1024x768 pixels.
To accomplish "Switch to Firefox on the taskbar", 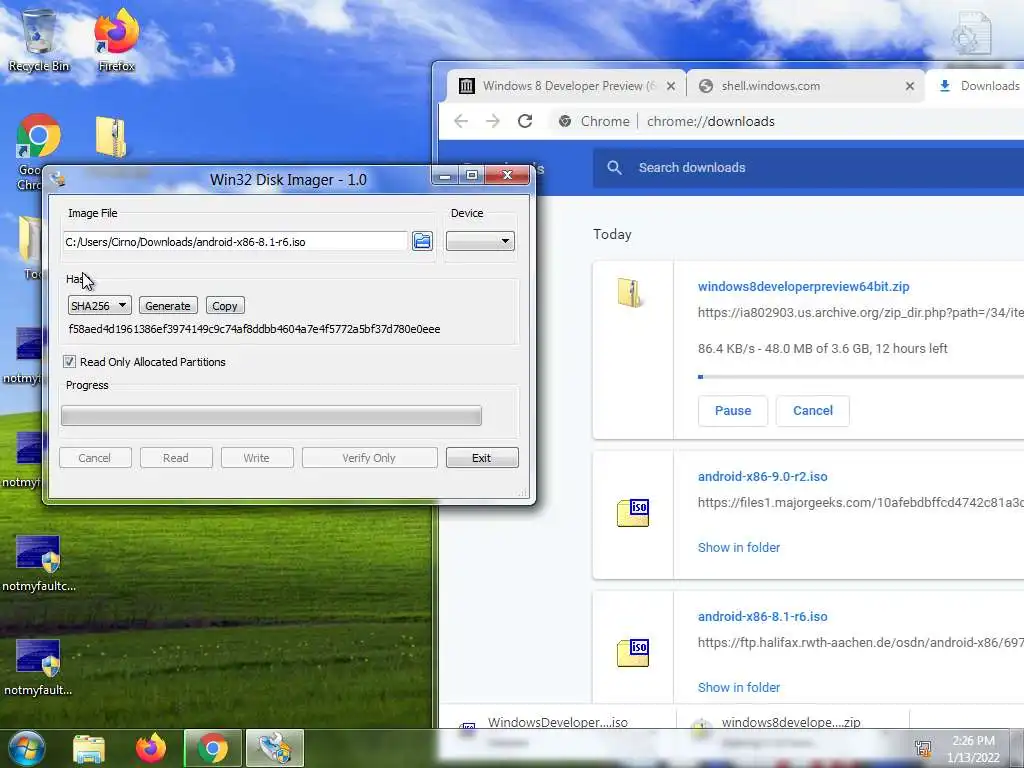I will point(151,748).
